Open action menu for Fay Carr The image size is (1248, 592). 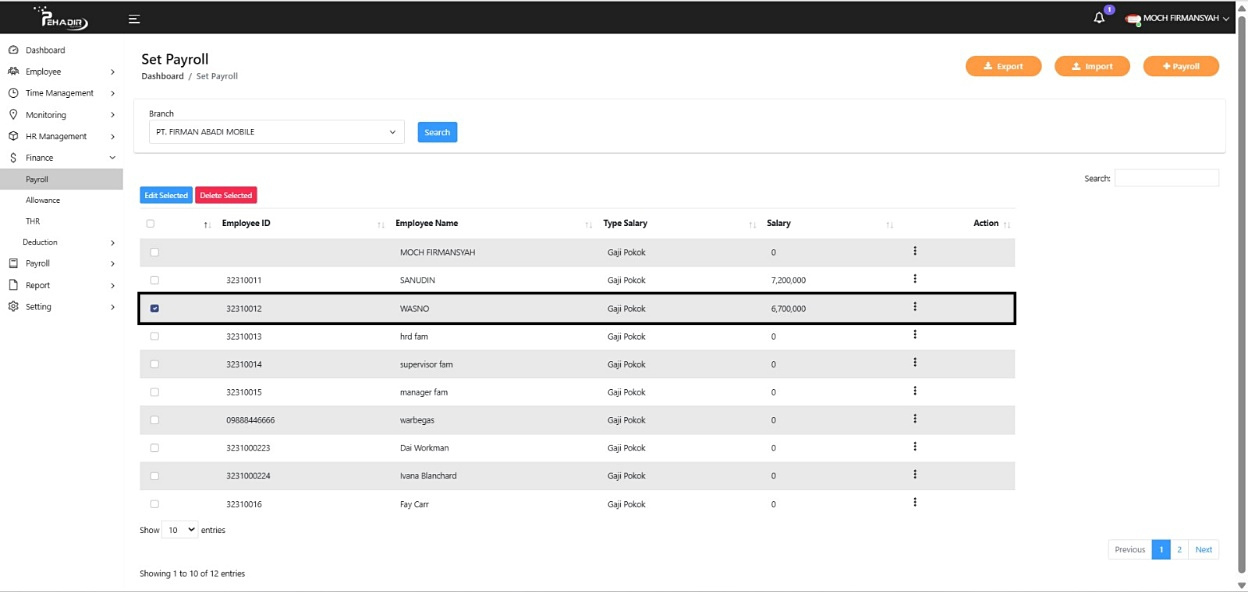click(x=915, y=503)
